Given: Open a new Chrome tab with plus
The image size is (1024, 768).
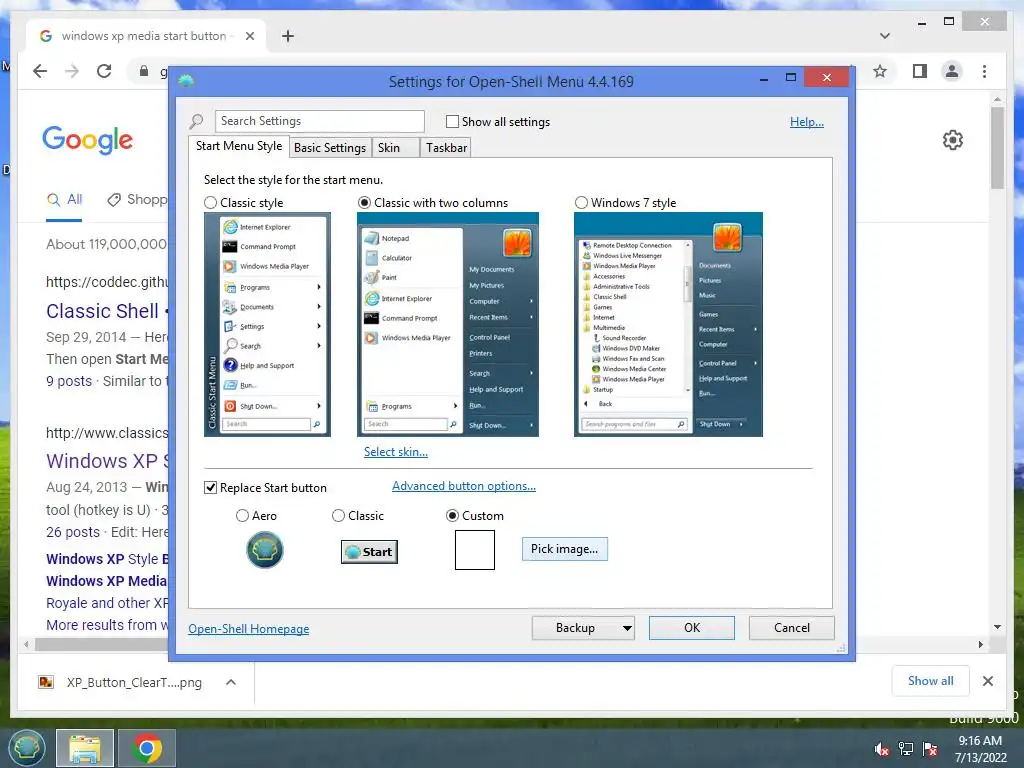Looking at the screenshot, I should pos(288,36).
